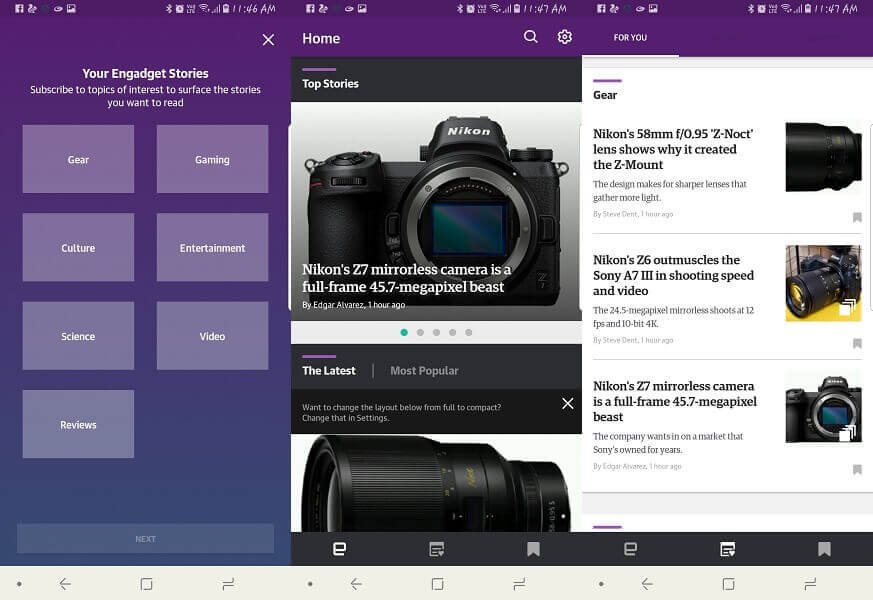Image resolution: width=873 pixels, height=600 pixels.
Task: Tap Android home button under Home screen
Action: 438,584
